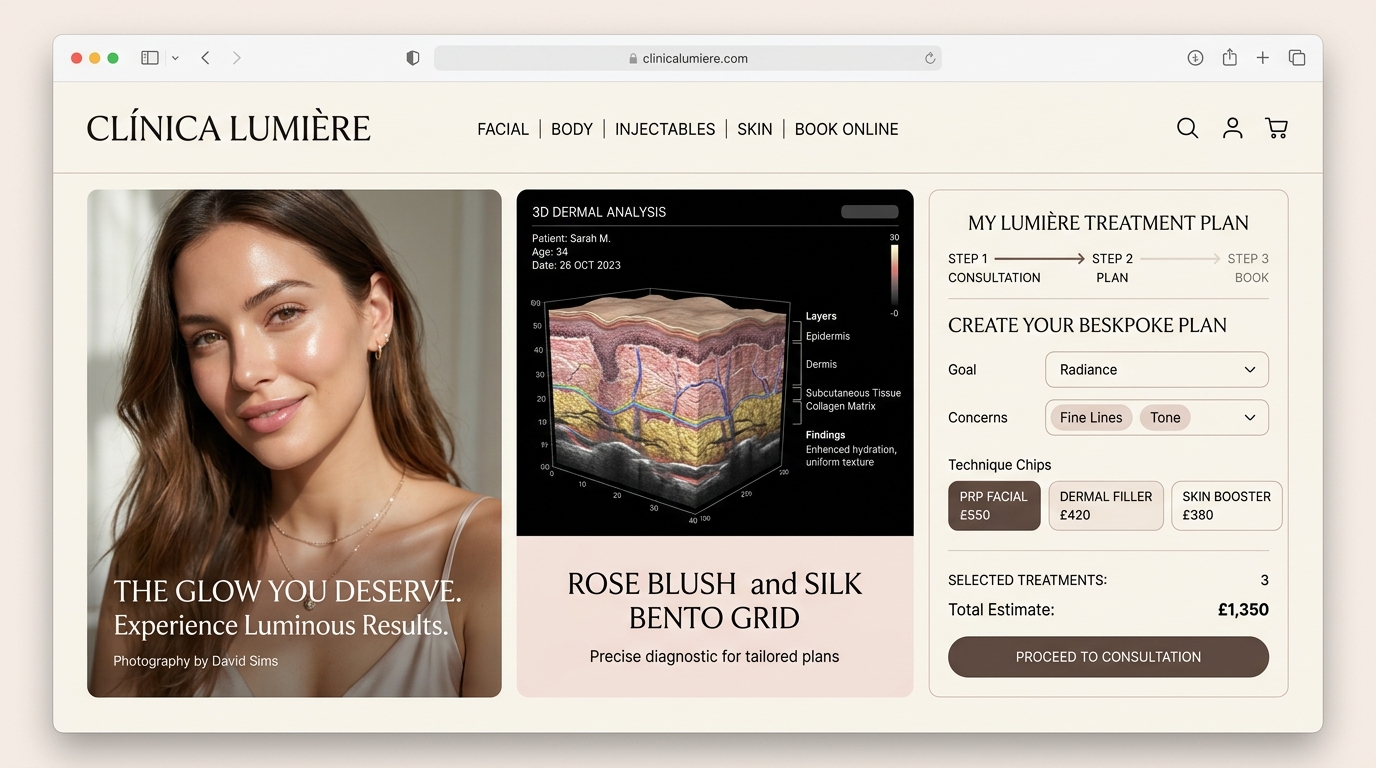Open the INJECTABLES menu
This screenshot has width=1376, height=768.
pyautogui.click(x=665, y=129)
